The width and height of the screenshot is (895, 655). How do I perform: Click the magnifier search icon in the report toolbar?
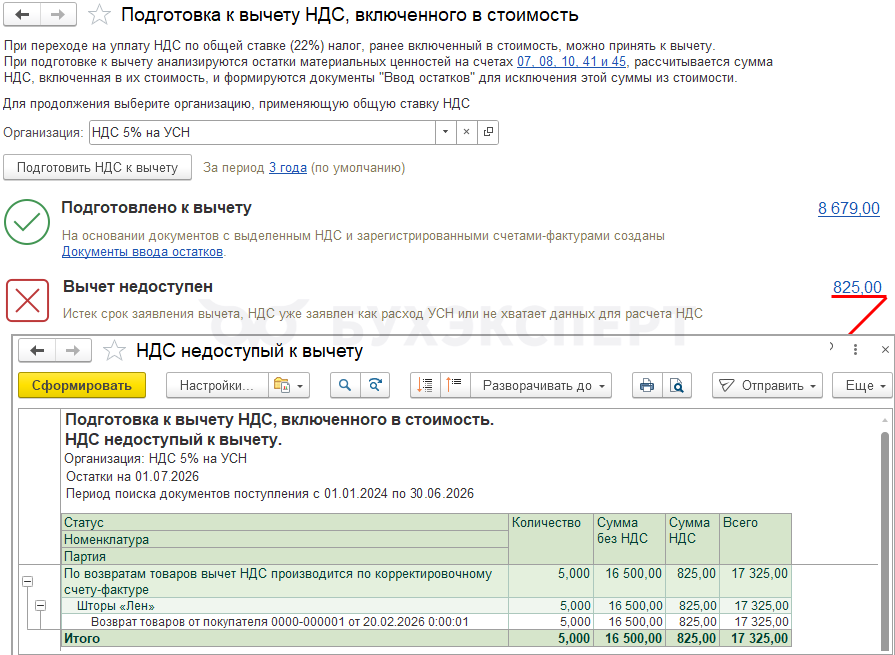345,386
